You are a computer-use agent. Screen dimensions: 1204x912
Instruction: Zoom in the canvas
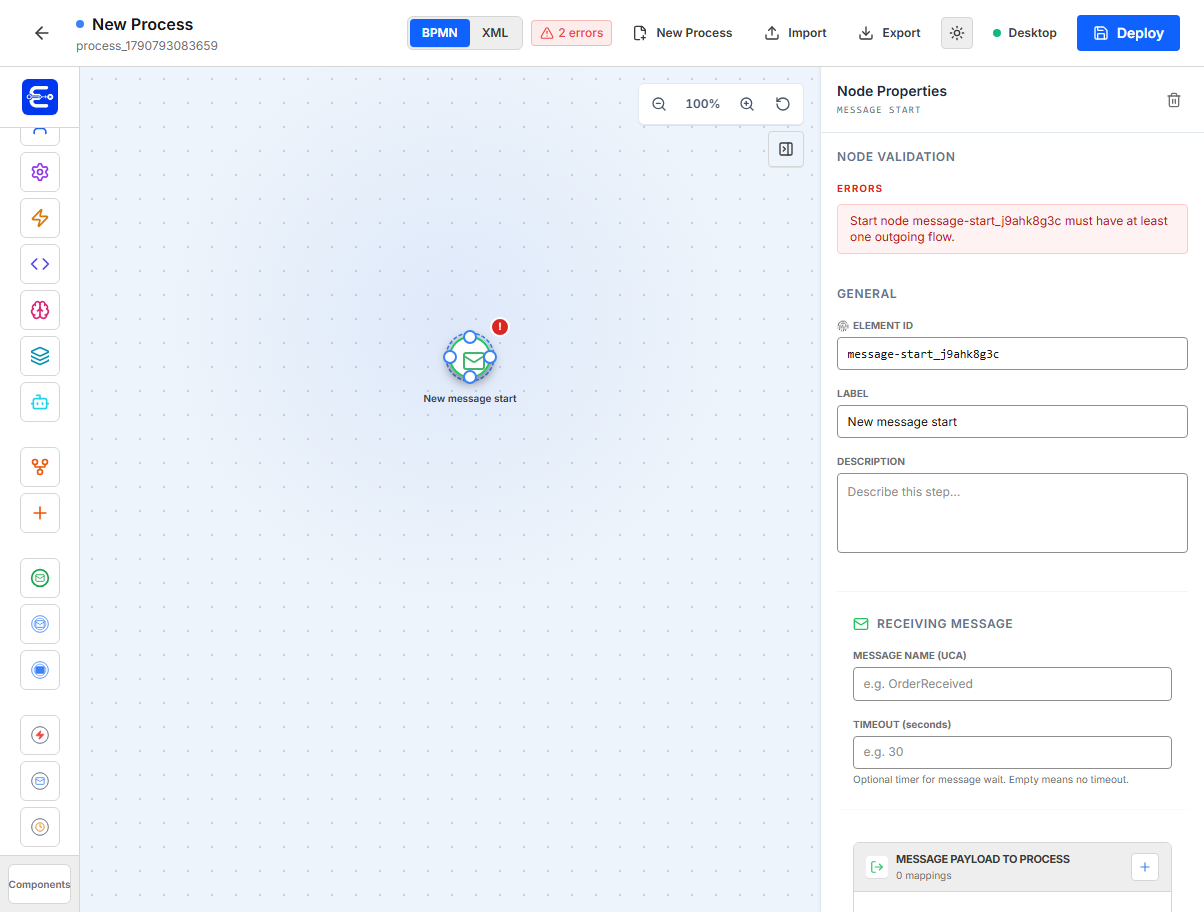pos(747,104)
